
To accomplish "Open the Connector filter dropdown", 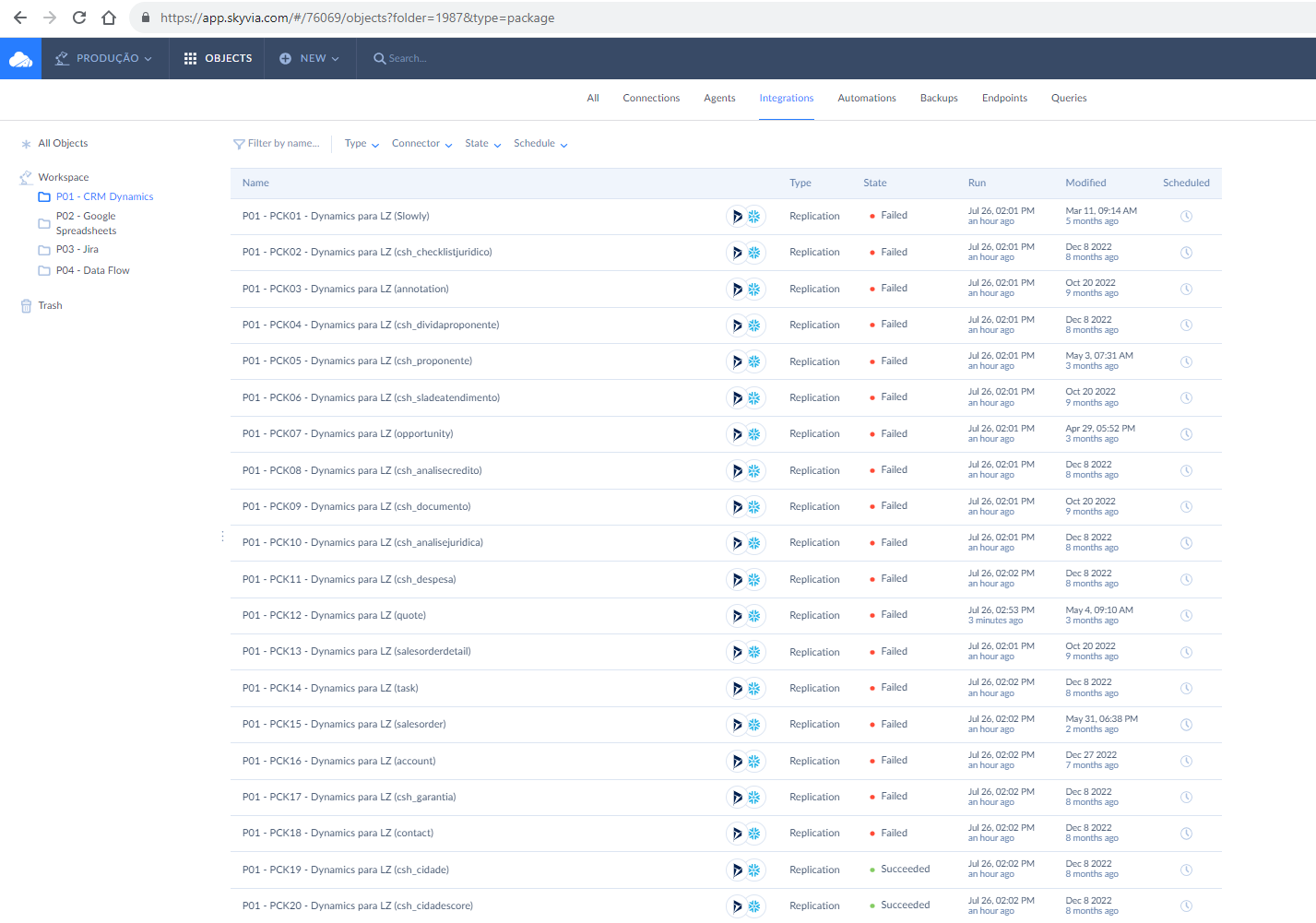I will (x=421, y=144).
